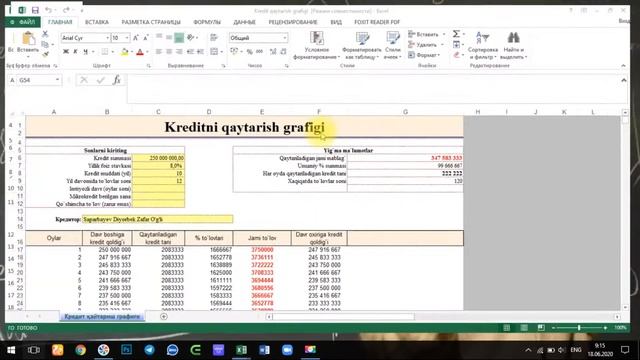Open Find and Select binoculars icon
The image size is (640, 360).
click(x=513, y=38)
